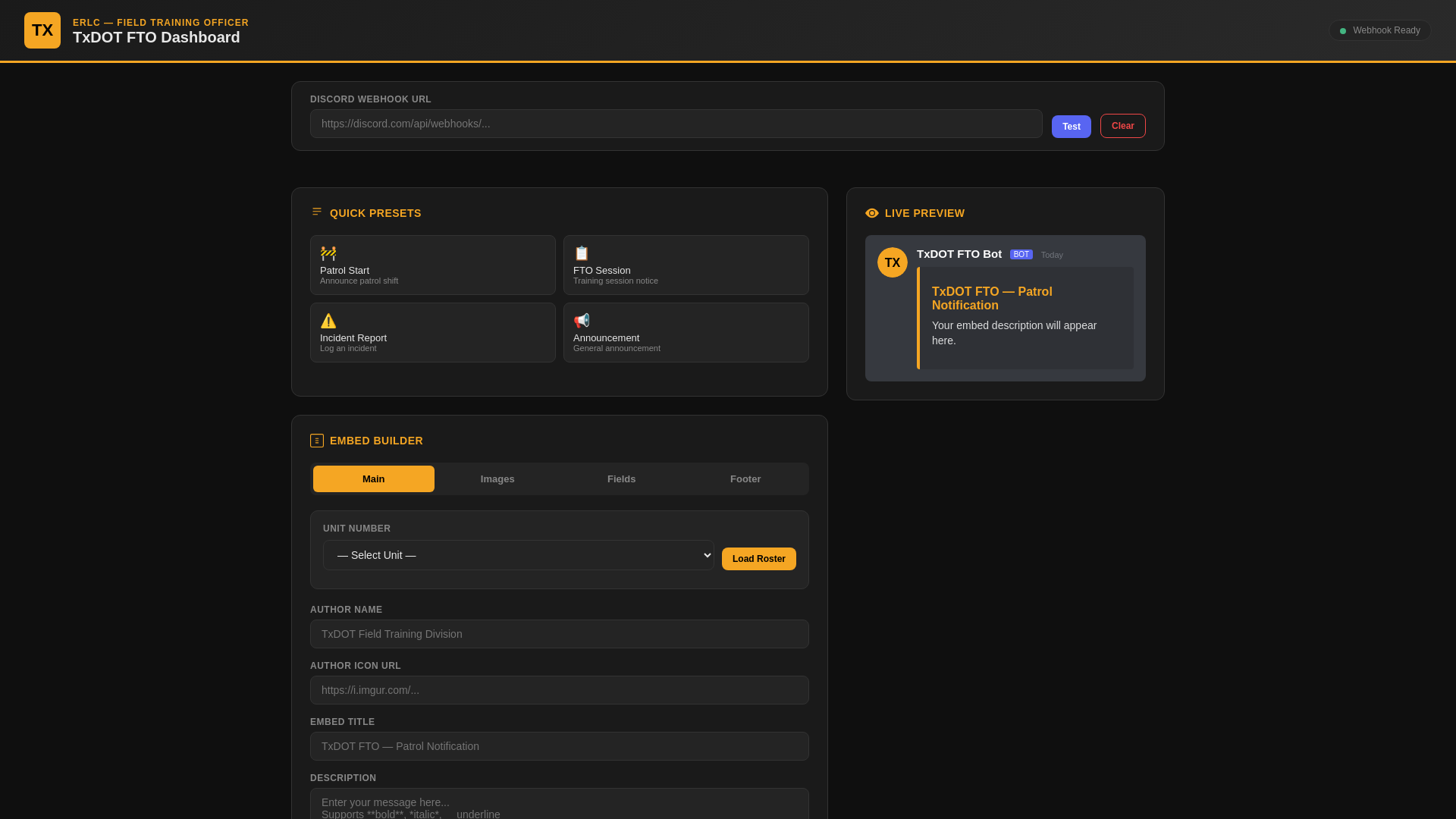This screenshot has height=819, width=1456.
Task: Click the 'ERLC — FIELD TRAINING OFFICER' subtitle
Action: click(x=161, y=23)
